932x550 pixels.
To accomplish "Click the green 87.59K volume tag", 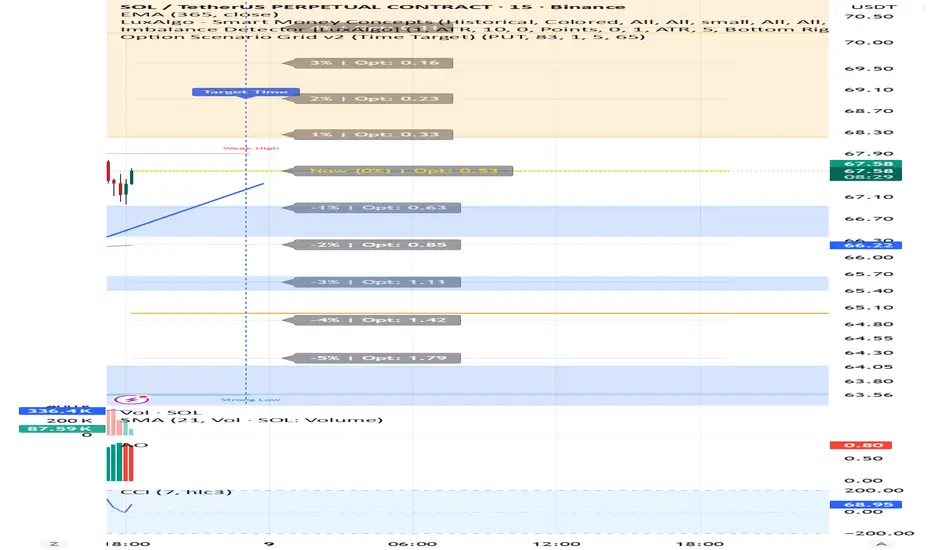I will pos(62,428).
